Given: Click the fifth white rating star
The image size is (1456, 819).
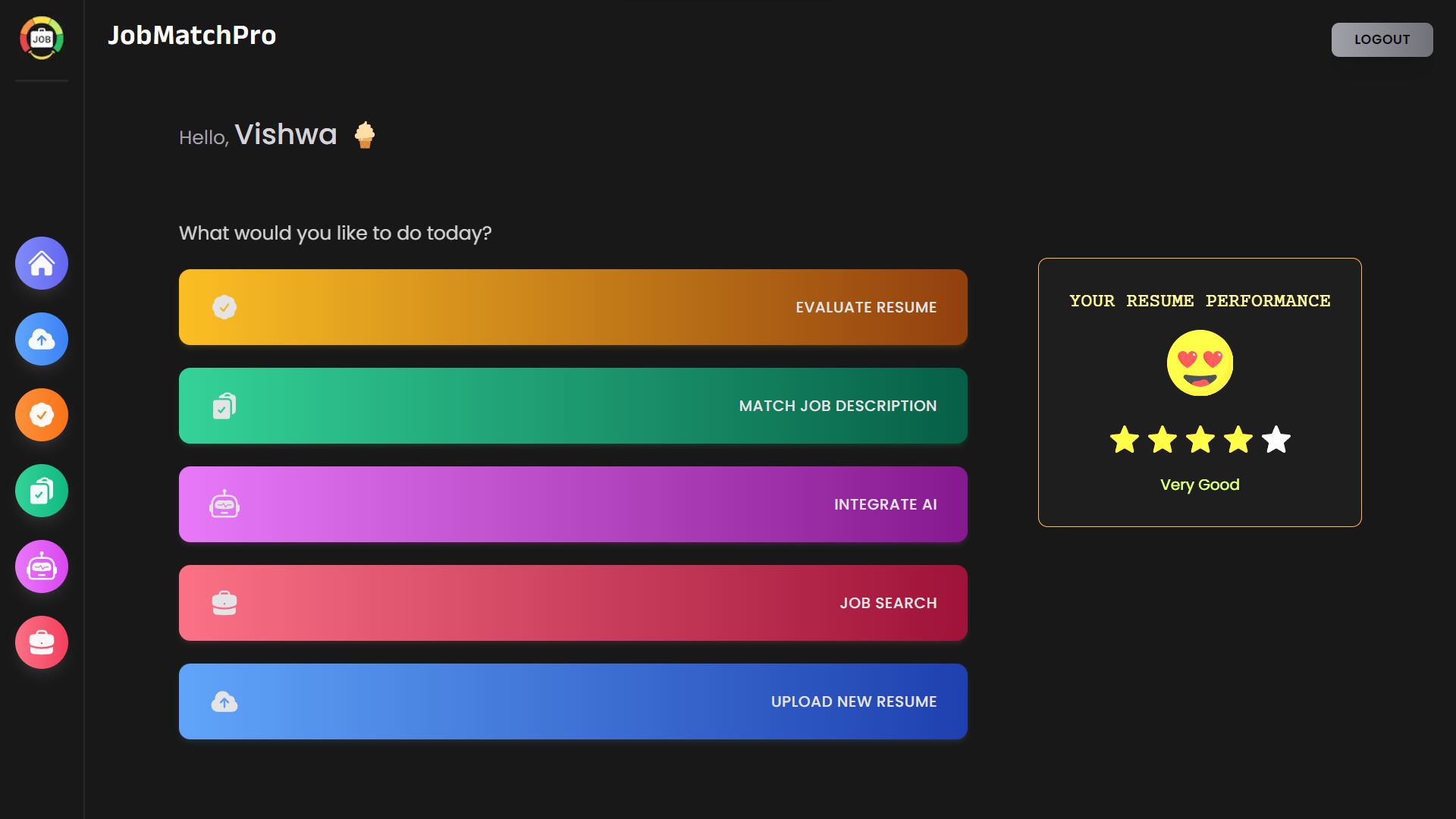Looking at the screenshot, I should 1276,440.
